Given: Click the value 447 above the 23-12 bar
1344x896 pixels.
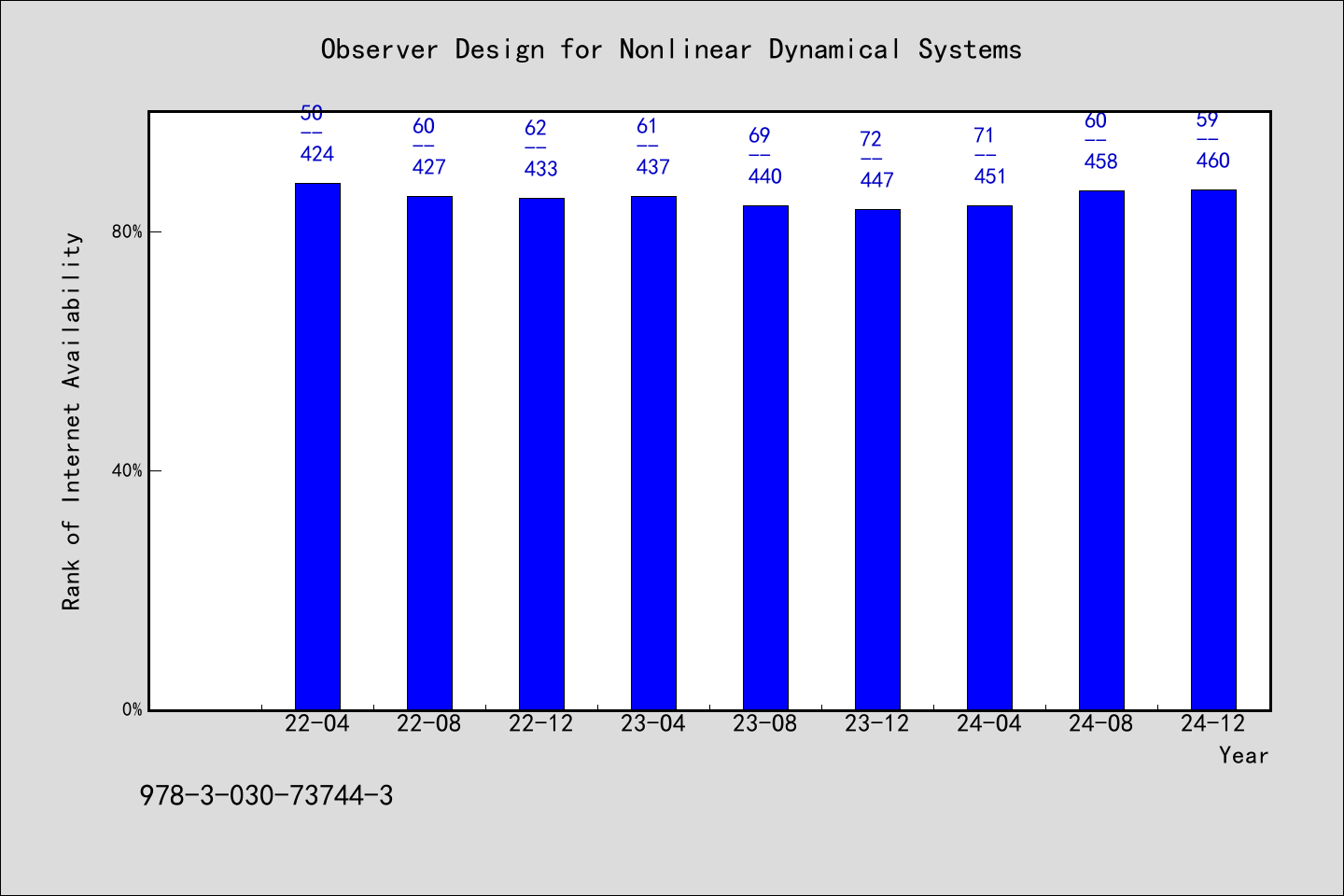Looking at the screenshot, I should pyautogui.click(x=877, y=180).
